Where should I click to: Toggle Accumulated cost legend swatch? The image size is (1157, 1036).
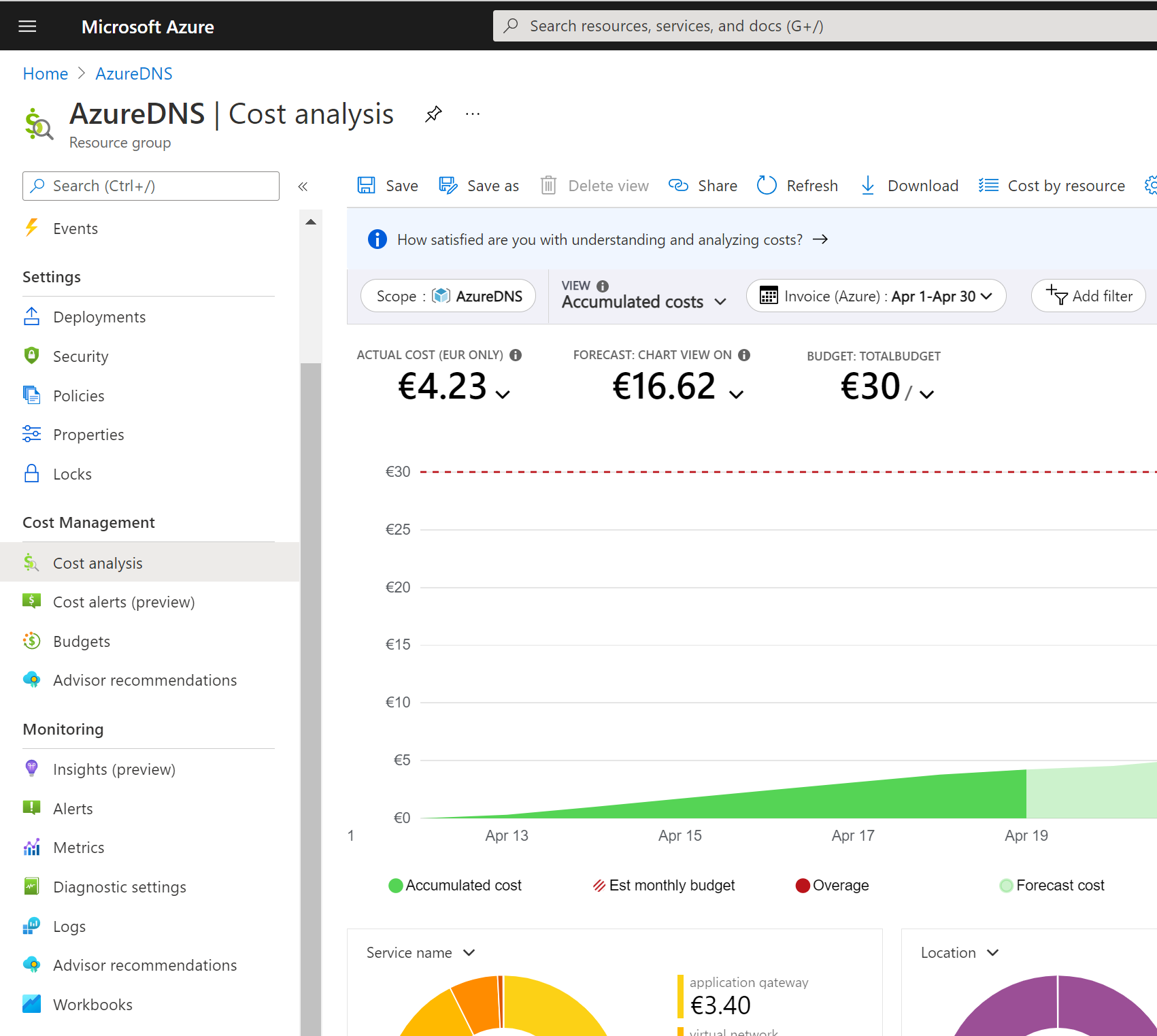click(395, 886)
